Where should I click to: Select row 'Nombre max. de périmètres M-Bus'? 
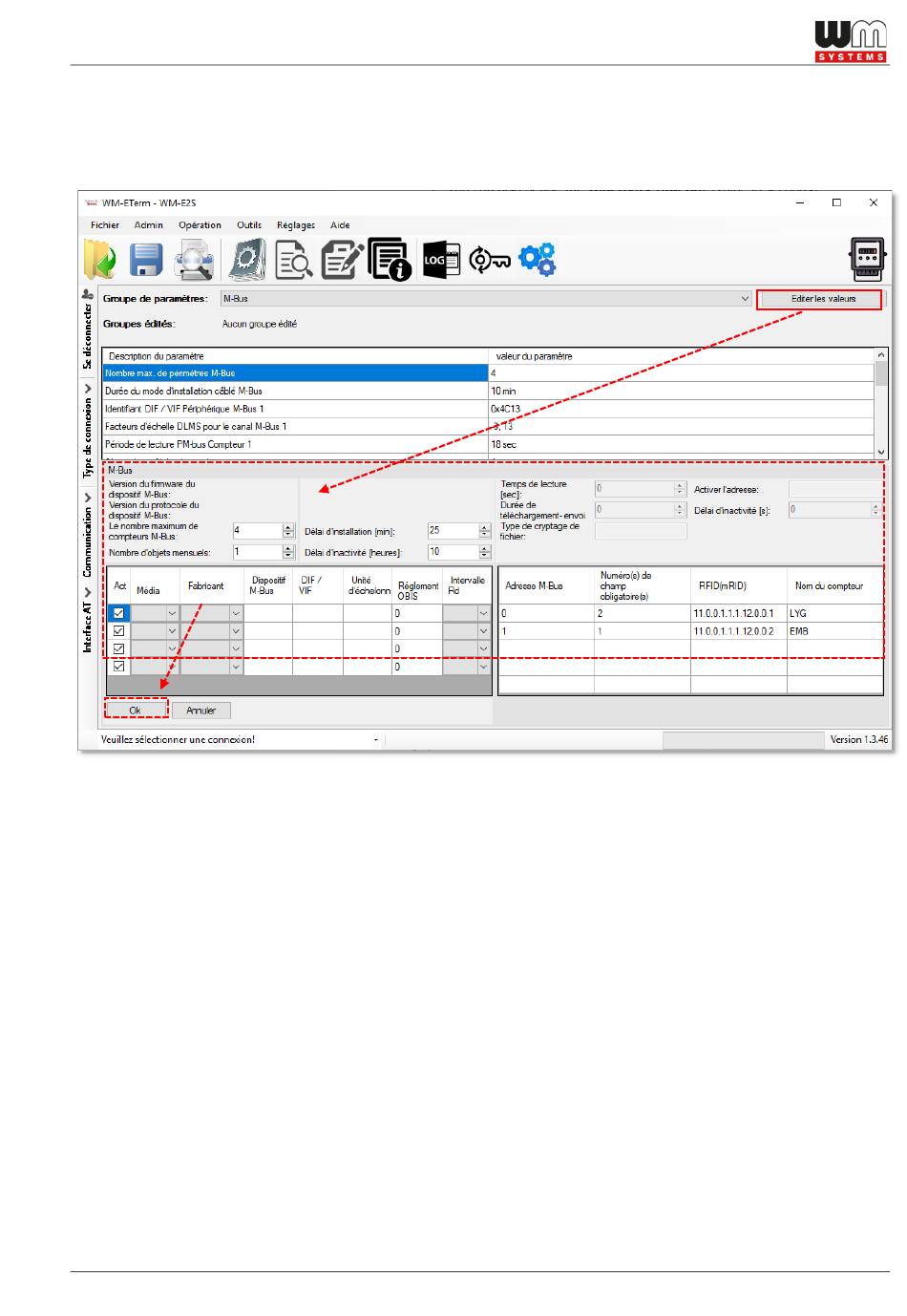pos(488,373)
